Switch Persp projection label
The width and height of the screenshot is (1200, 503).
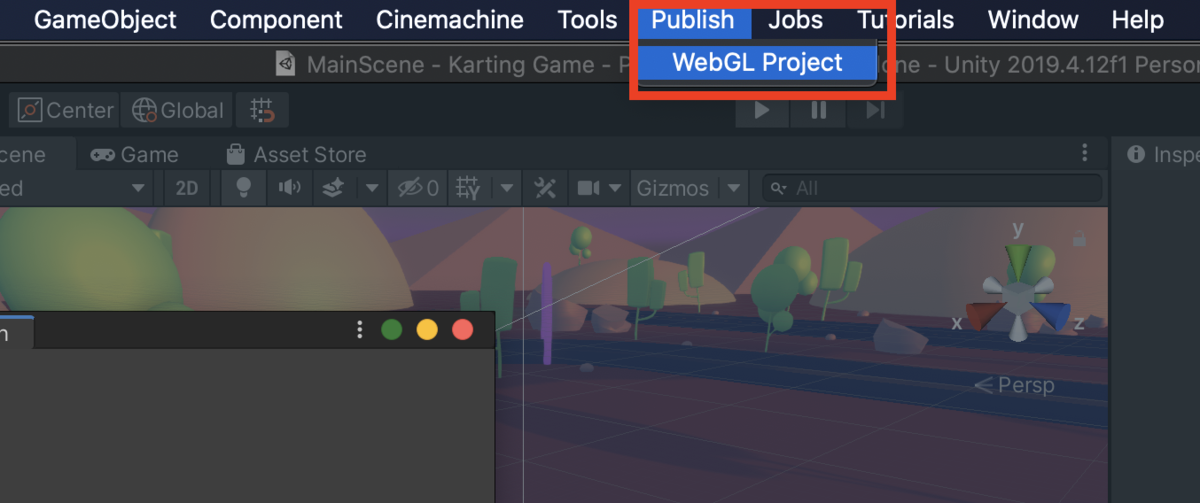click(1015, 385)
